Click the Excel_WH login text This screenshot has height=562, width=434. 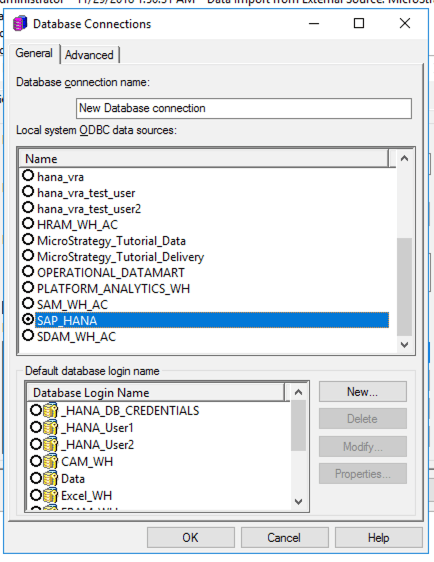pyautogui.click(x=86, y=496)
